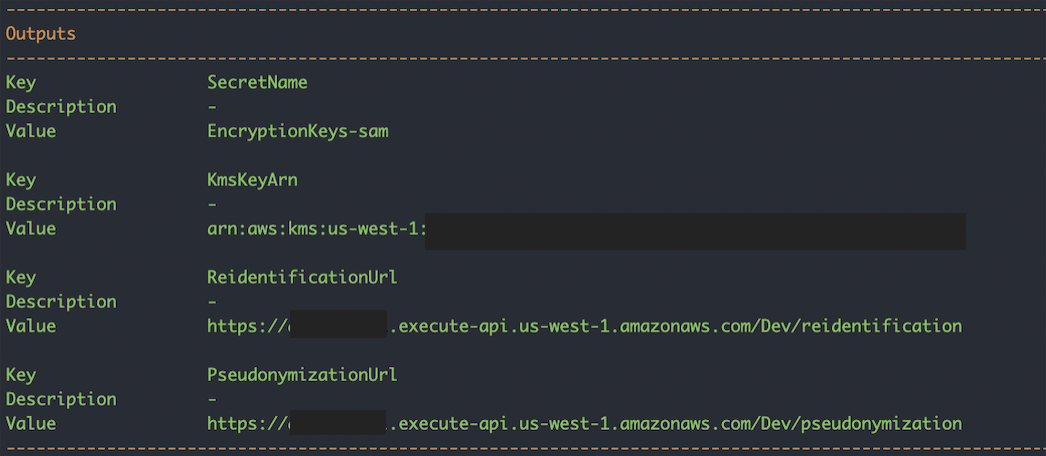1046x456 pixels.
Task: Click the Key label beside SecretName
Action: (x=21, y=83)
